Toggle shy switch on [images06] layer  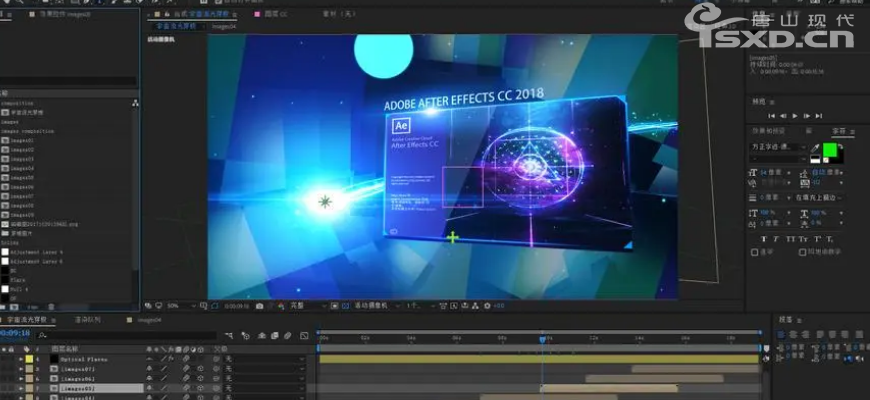149,378
